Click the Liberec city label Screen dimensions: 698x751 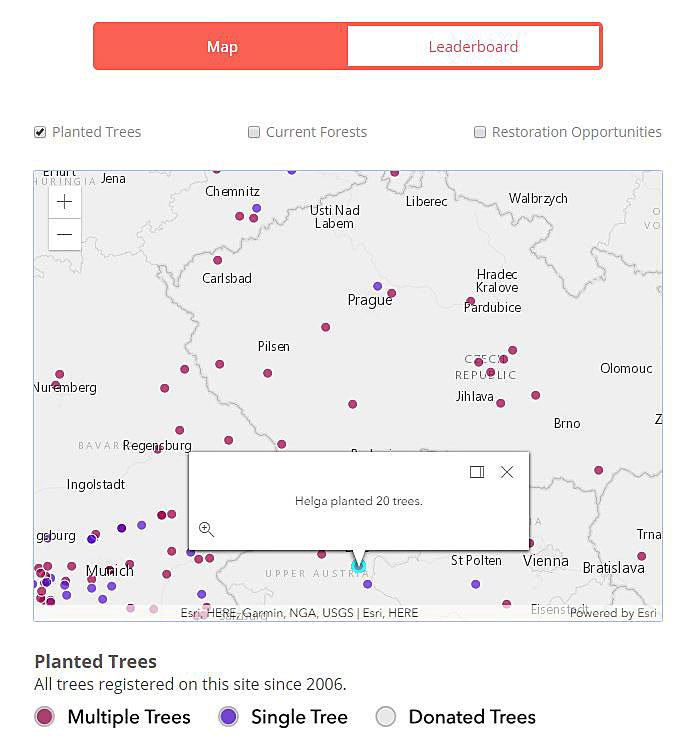coord(426,202)
